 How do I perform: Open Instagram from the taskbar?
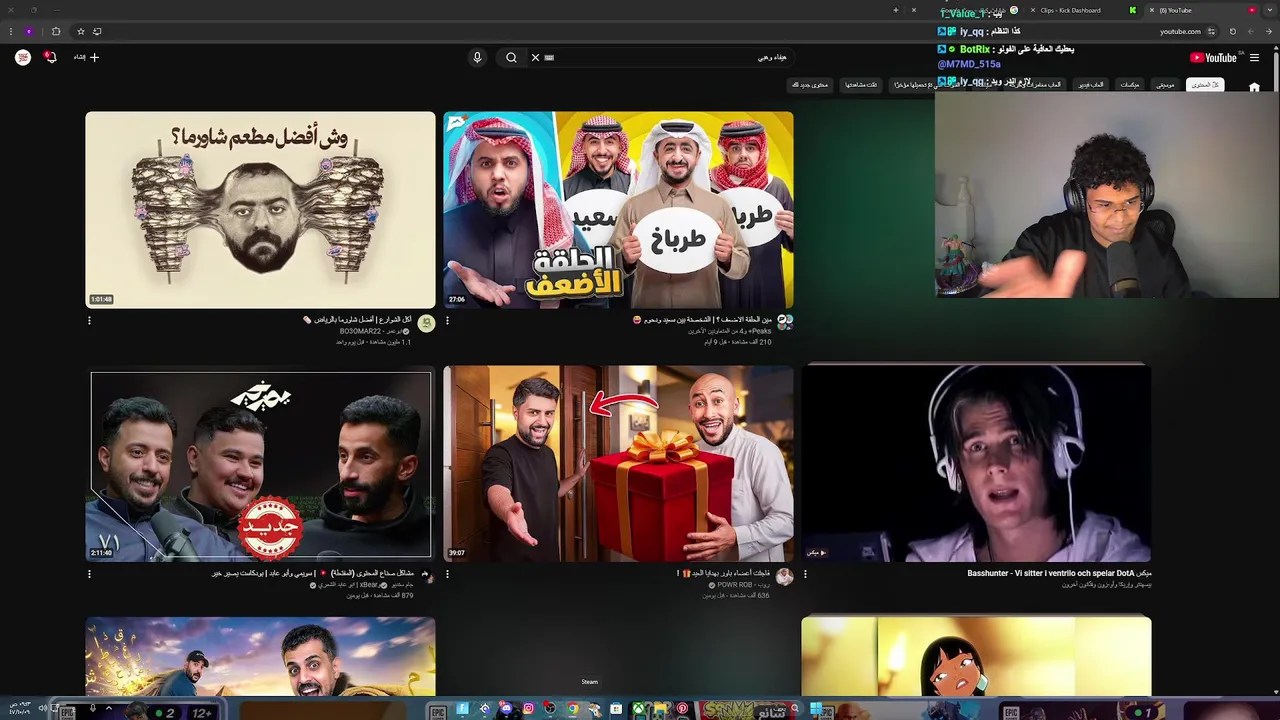pos(528,709)
